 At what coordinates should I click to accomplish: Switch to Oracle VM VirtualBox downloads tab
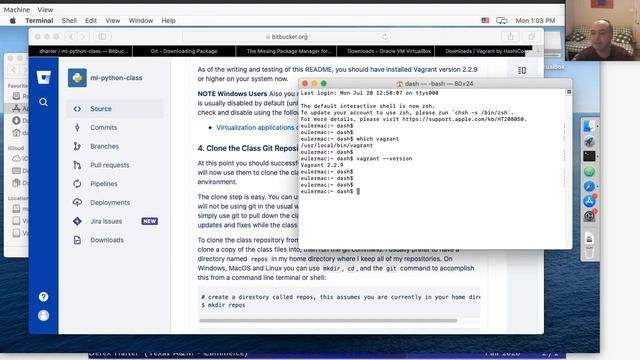pyautogui.click(x=386, y=51)
